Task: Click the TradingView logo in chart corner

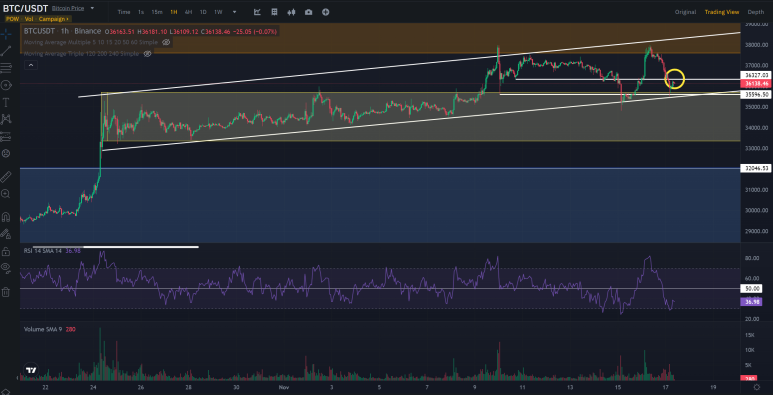Action: pyautogui.click(x=31, y=370)
